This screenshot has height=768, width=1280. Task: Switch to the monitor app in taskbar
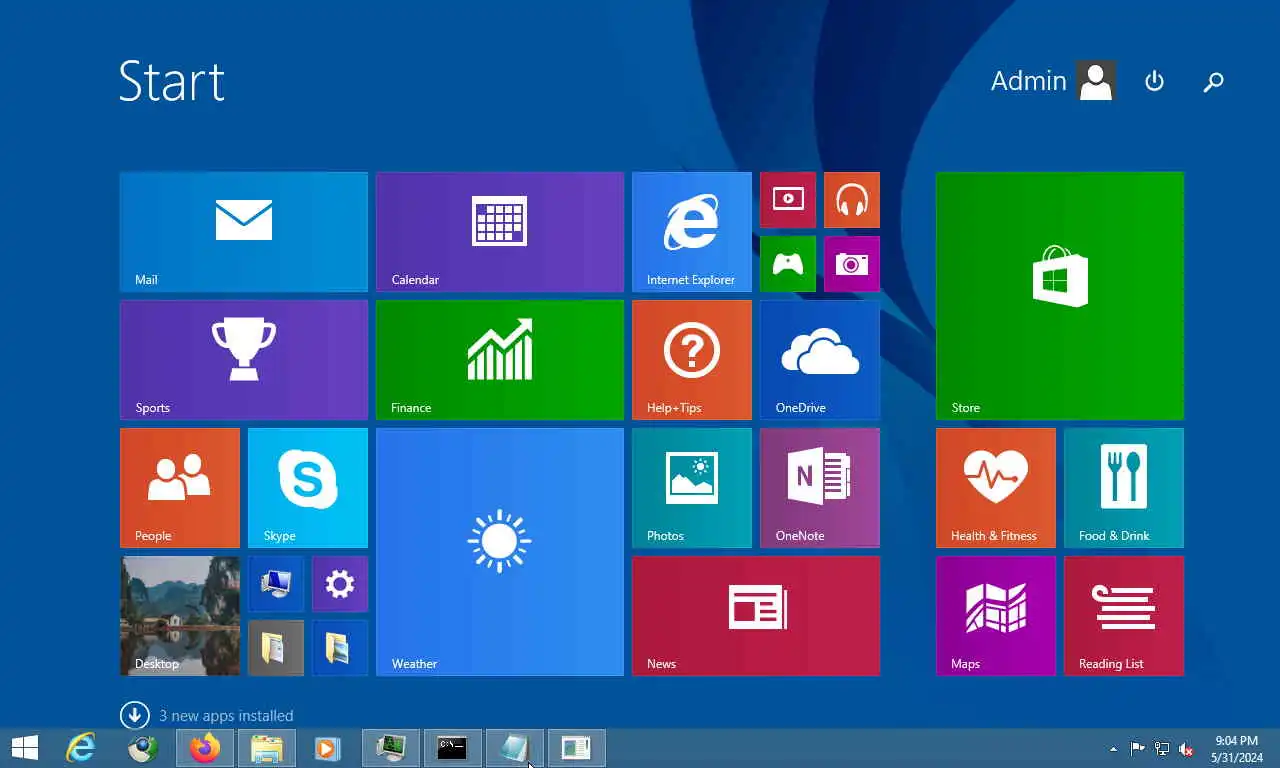390,748
